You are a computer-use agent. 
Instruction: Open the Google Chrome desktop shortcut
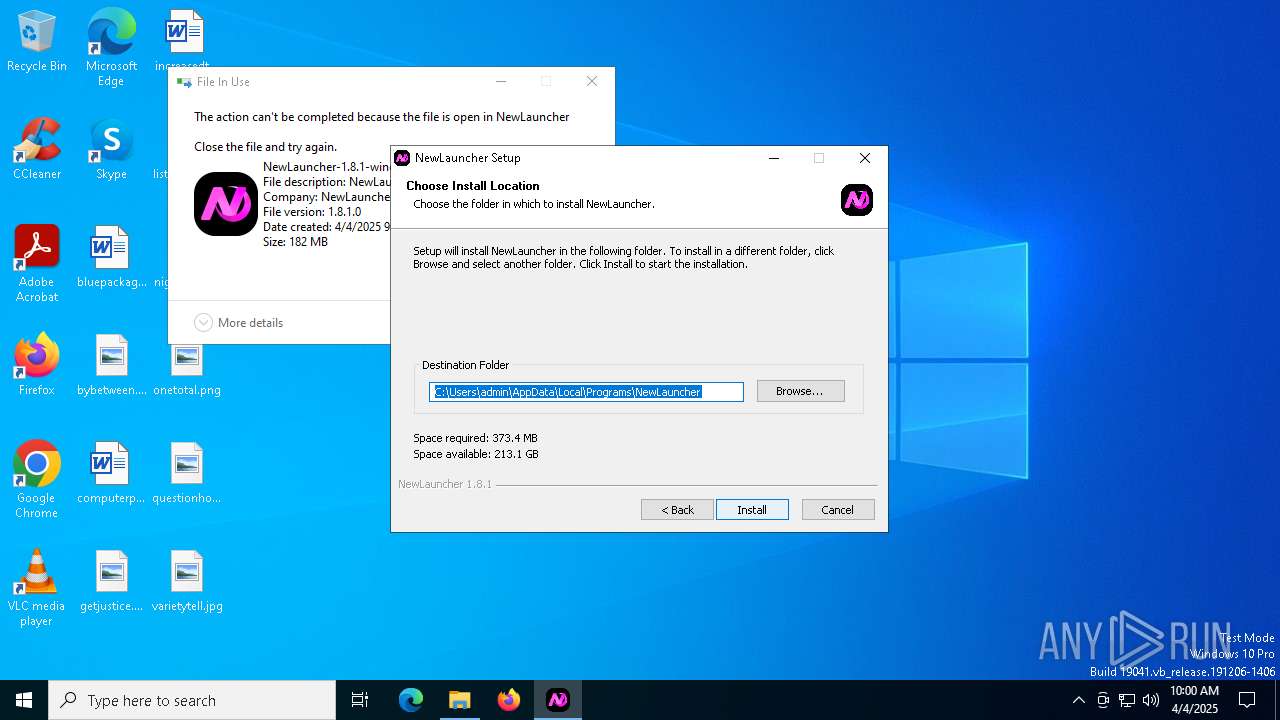click(x=37, y=480)
